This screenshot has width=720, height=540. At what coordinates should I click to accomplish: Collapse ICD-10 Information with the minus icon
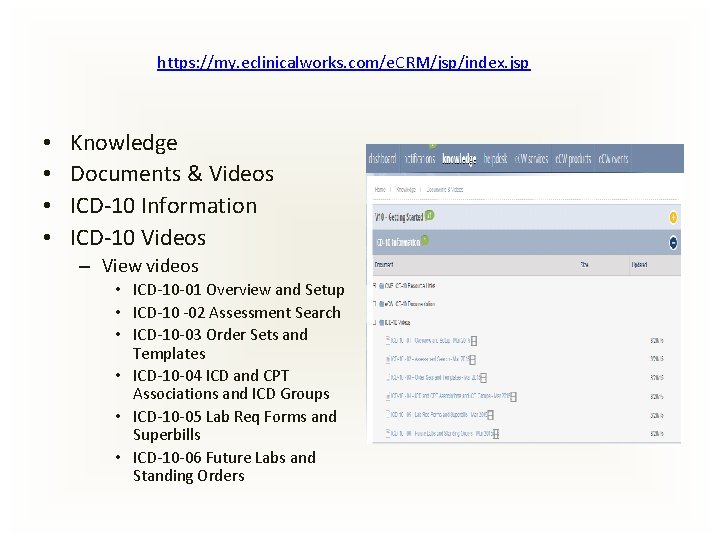673,242
